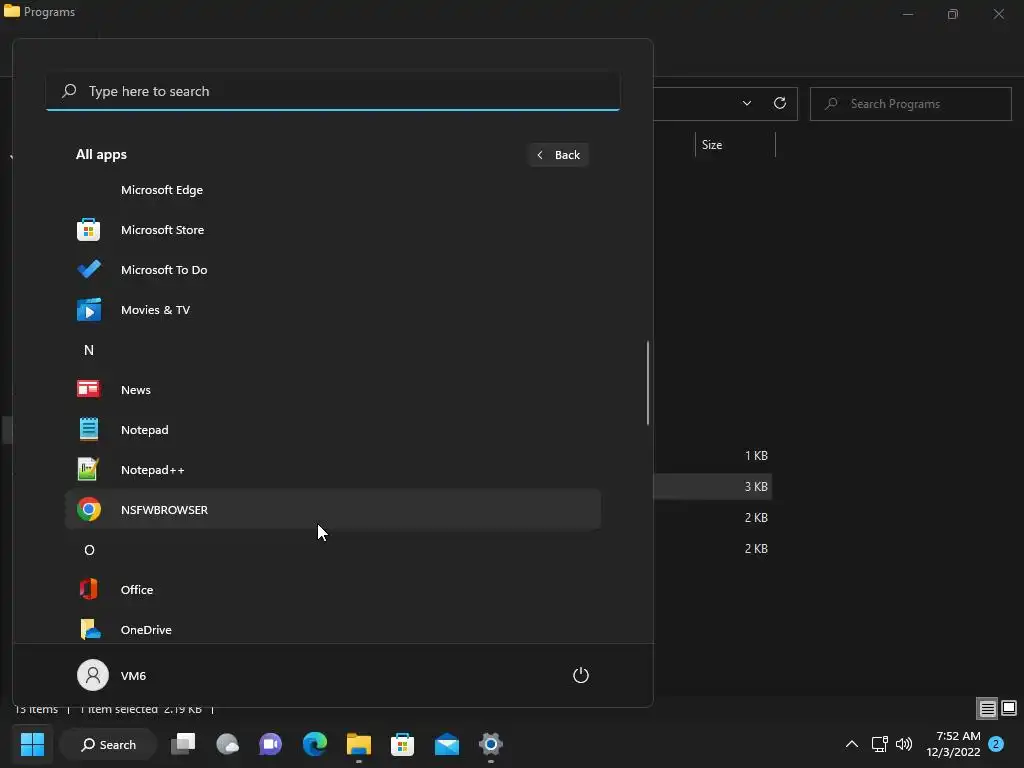Click the N letter group header
1024x768 pixels.
89,350
